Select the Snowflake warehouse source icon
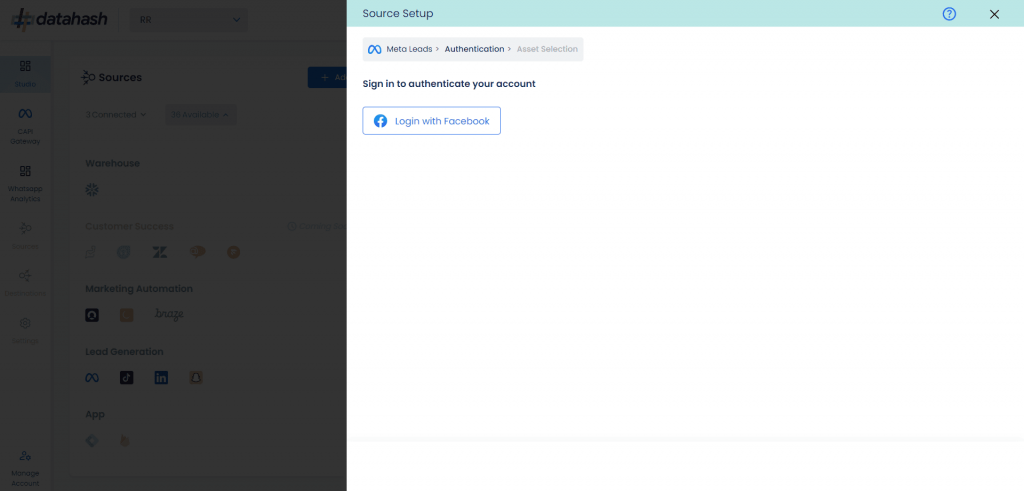 [x=92, y=189]
